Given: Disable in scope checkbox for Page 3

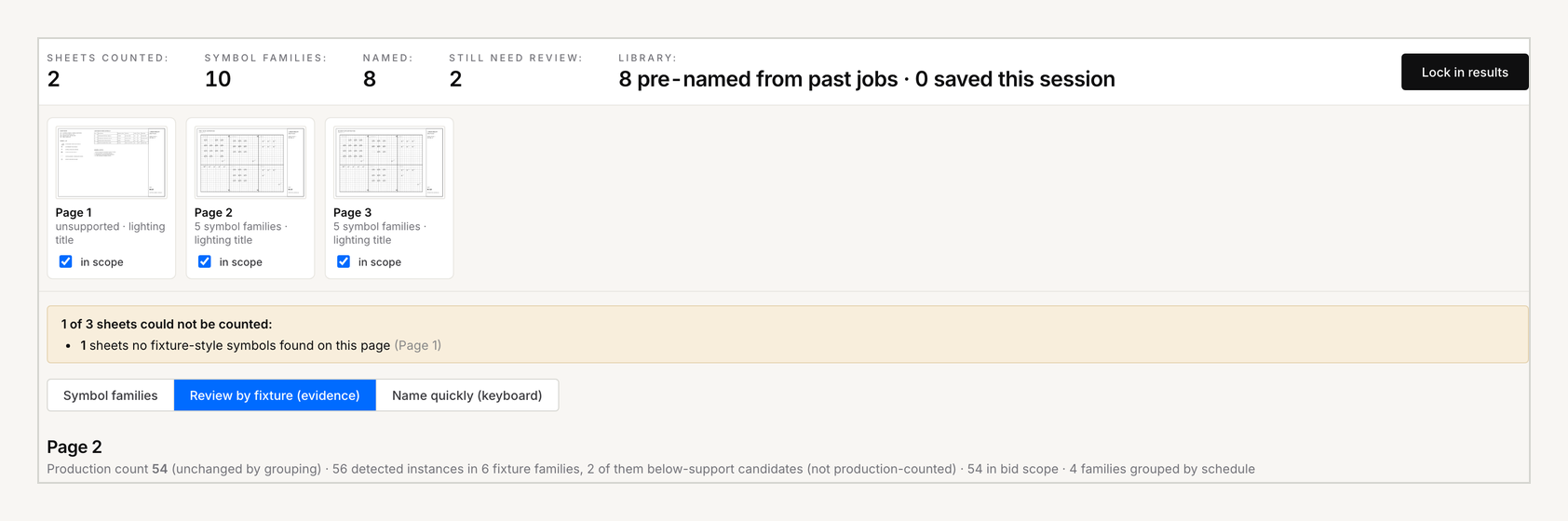Looking at the screenshot, I should [344, 261].
